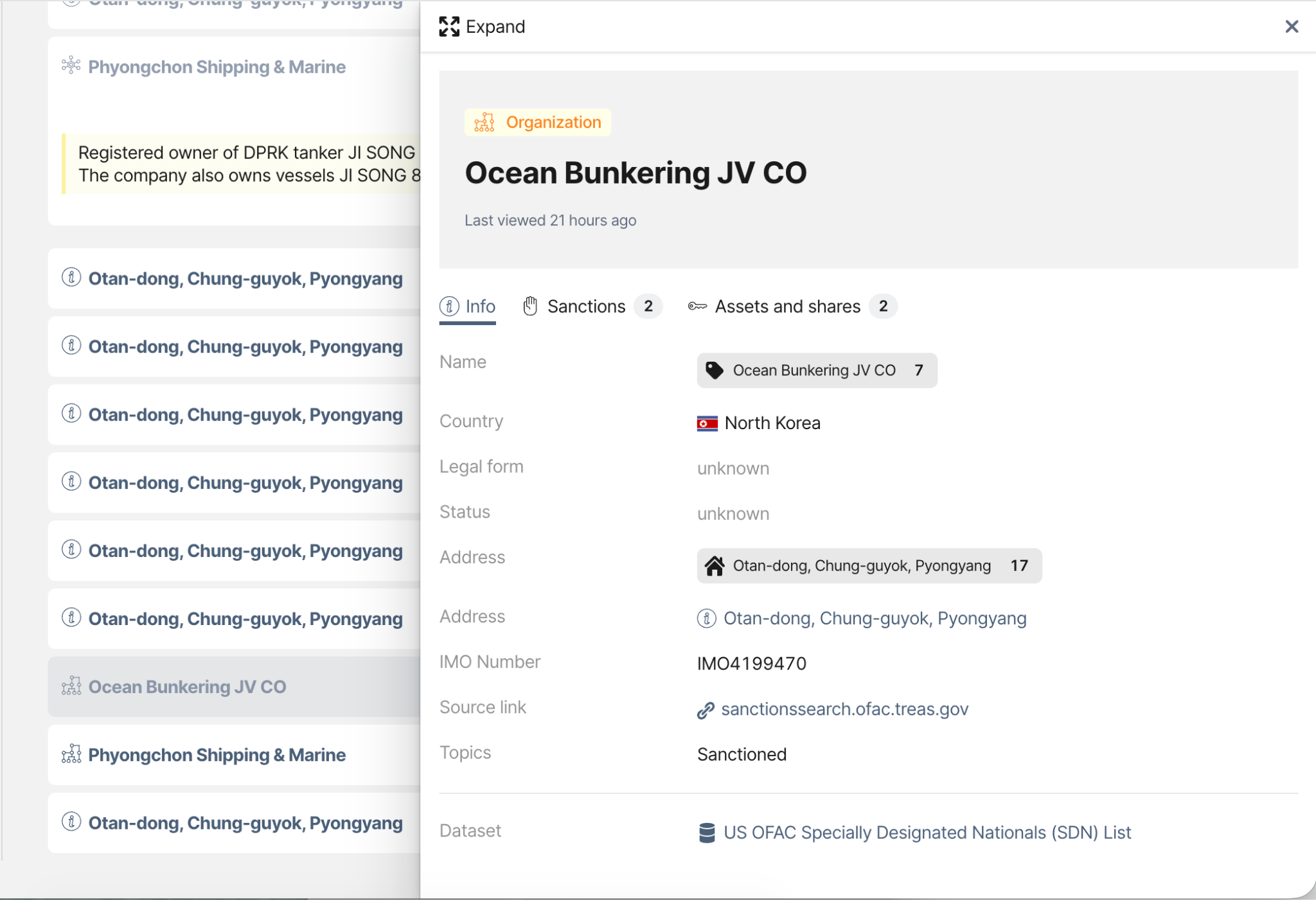
Task: Click the Expand icon in the panel header
Action: click(x=449, y=27)
